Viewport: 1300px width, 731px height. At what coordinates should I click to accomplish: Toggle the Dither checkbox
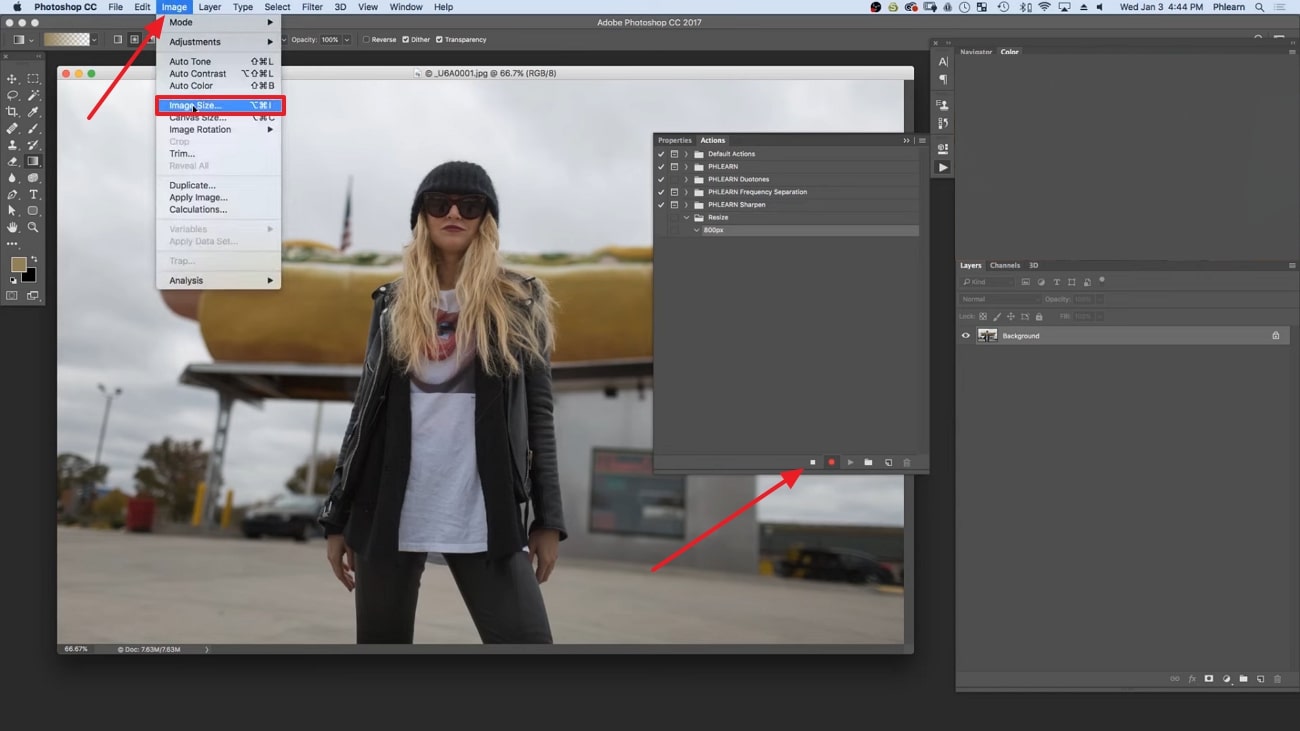(x=405, y=40)
